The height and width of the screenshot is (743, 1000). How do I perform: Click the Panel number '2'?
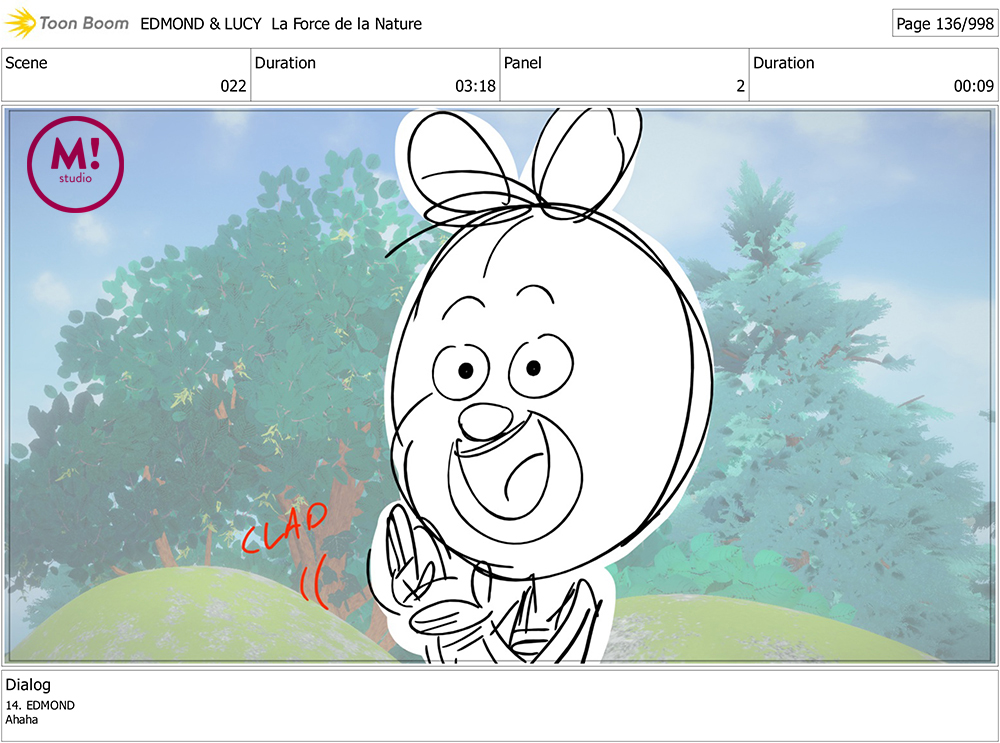click(740, 85)
